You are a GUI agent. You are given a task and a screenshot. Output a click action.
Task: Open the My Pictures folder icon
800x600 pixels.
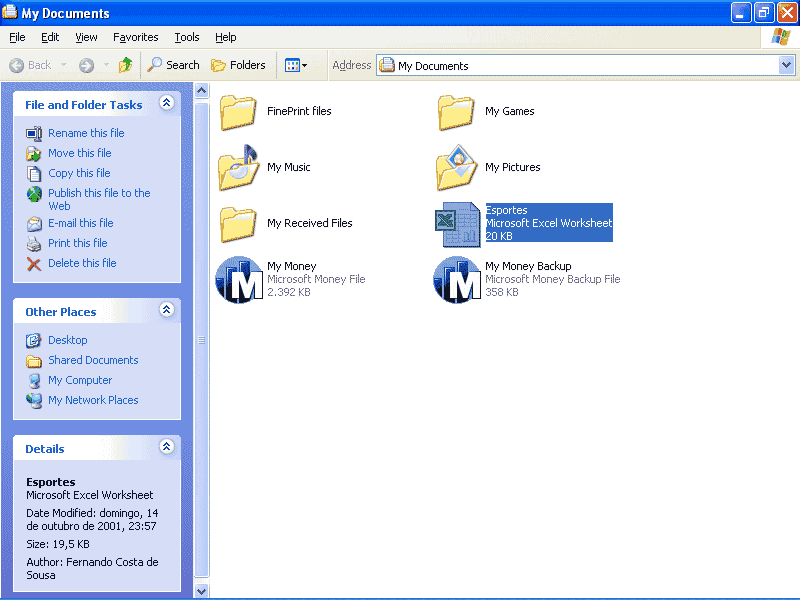tap(457, 167)
